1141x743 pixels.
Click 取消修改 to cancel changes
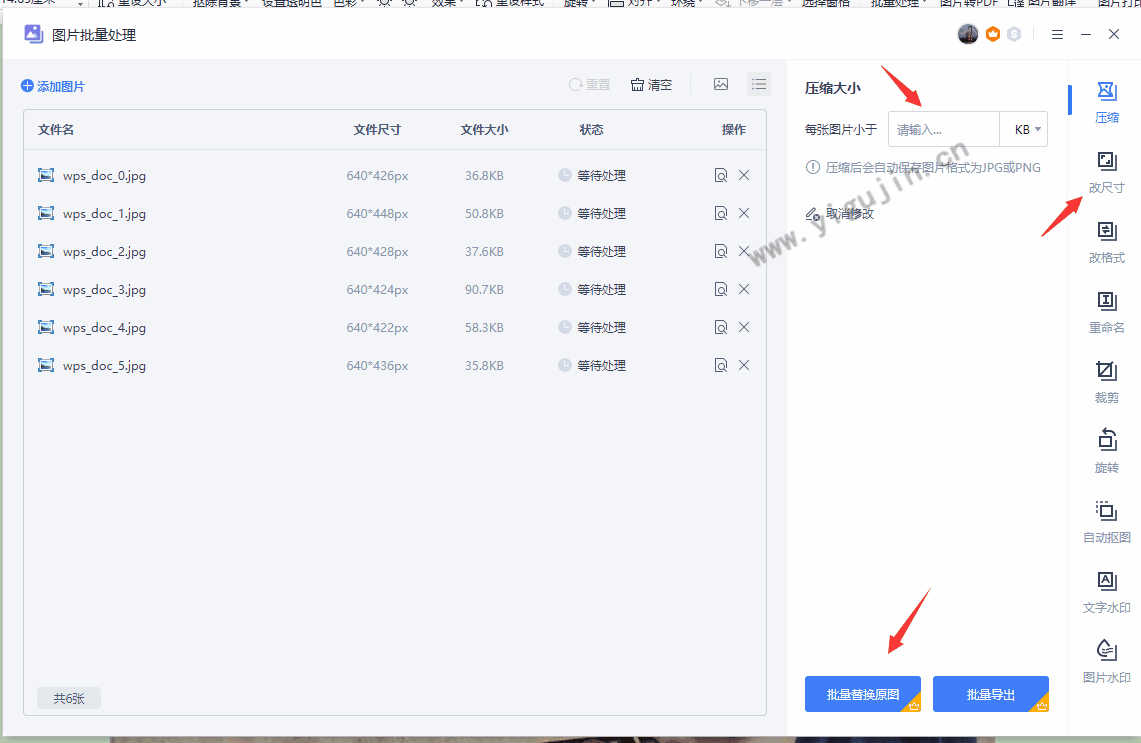[x=840, y=213]
